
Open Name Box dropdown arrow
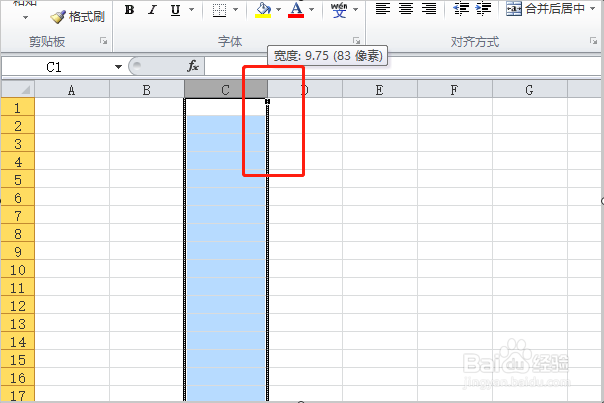118,67
